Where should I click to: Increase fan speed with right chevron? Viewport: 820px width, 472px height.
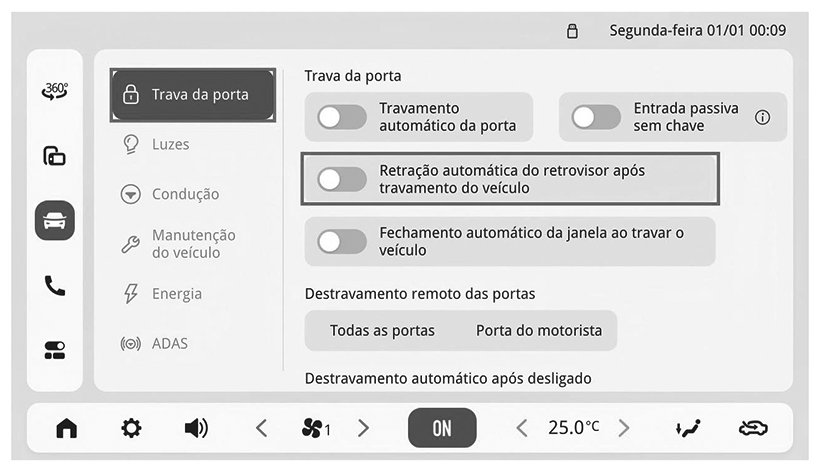pyautogui.click(x=363, y=428)
